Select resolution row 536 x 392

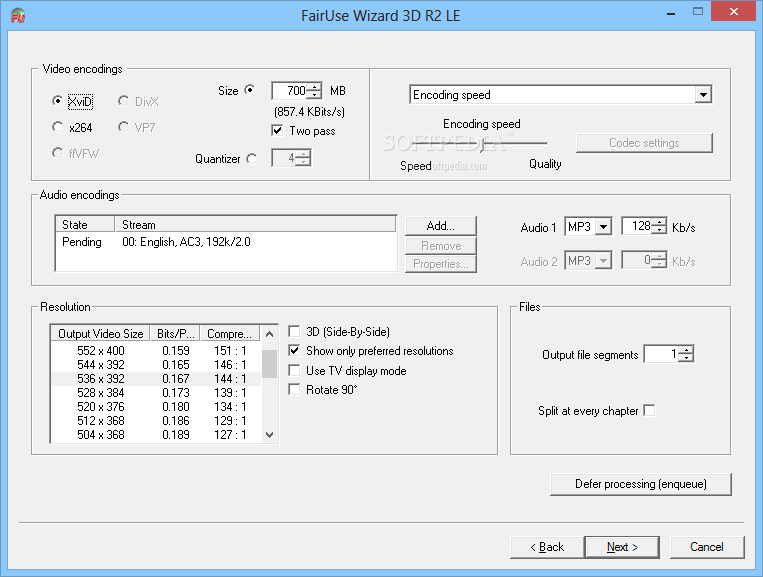point(156,379)
